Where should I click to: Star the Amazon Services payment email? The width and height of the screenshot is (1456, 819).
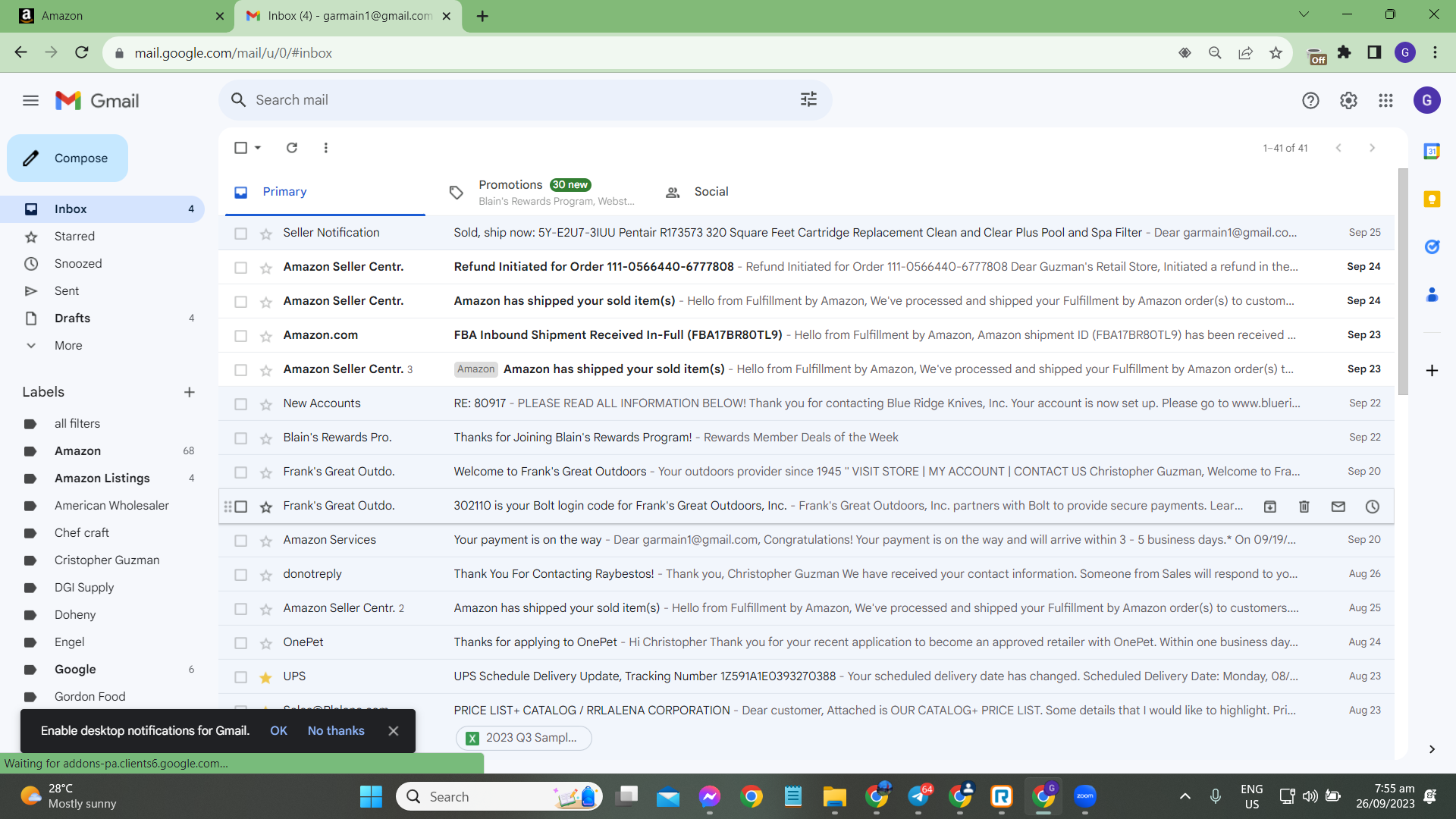click(265, 541)
